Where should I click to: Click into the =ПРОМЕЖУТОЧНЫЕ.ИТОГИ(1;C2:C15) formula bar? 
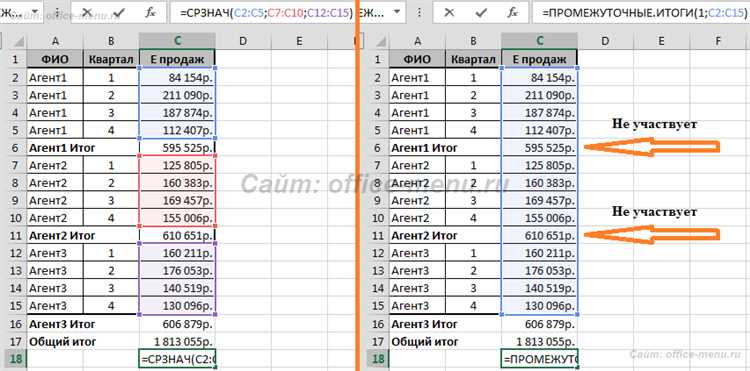(x=640, y=13)
